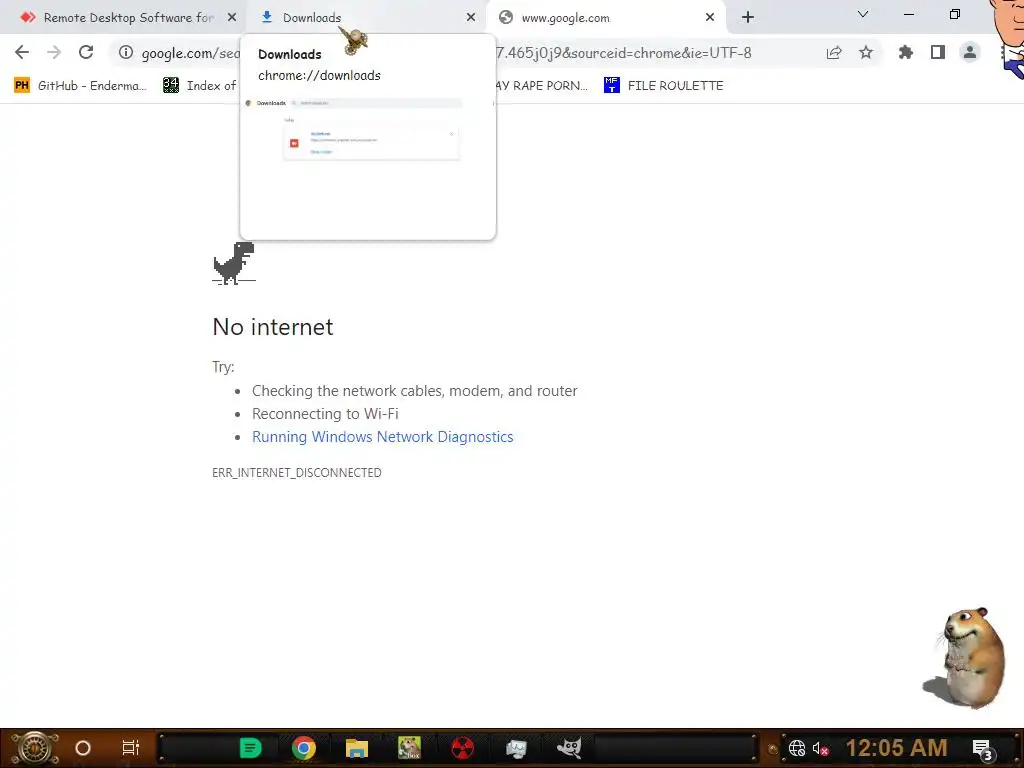Toggle the Chrome side panel
Viewport: 1024px width, 768px height.
[x=938, y=52]
